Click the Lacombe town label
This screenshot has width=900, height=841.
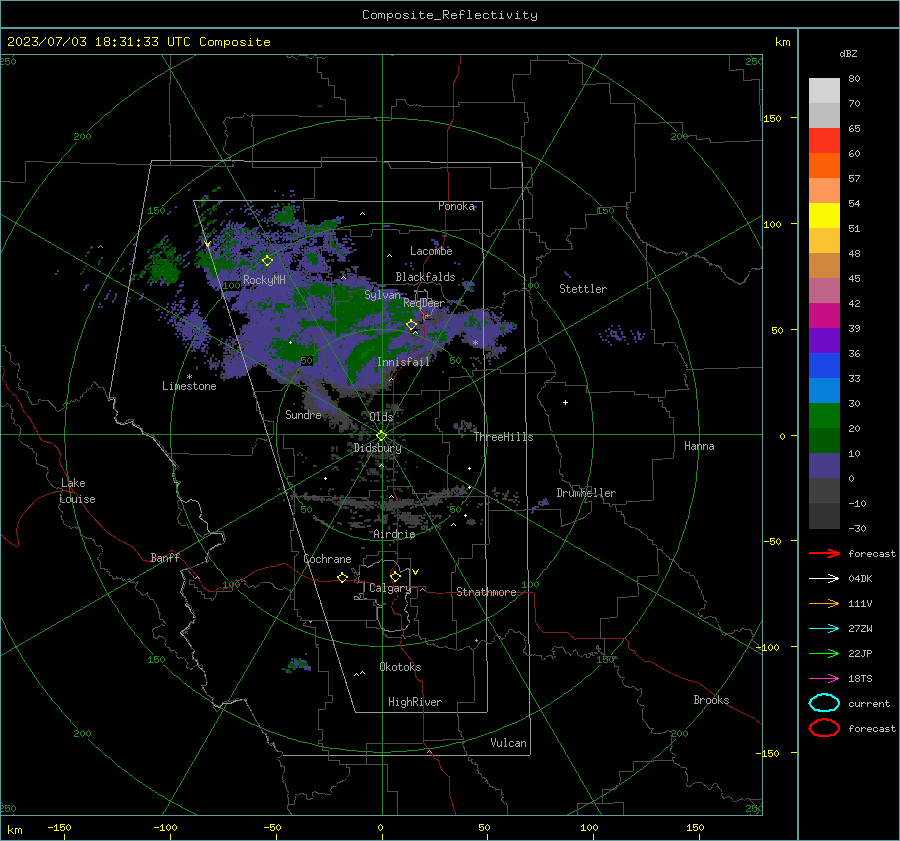[431, 251]
